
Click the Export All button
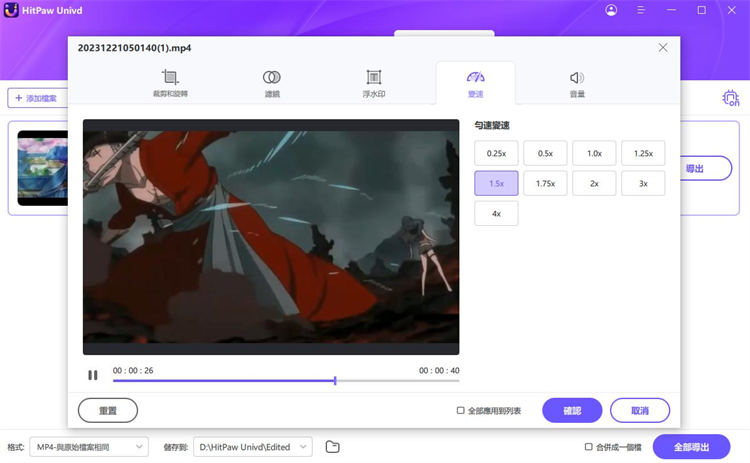click(691, 447)
